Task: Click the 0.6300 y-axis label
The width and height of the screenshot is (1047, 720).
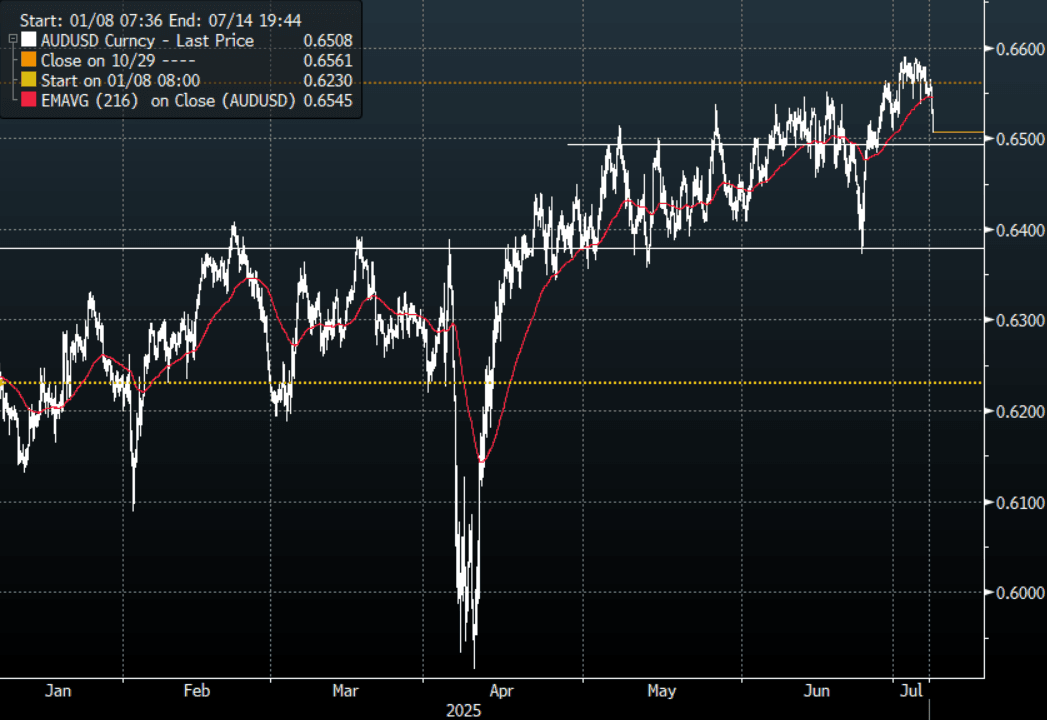Action: [1020, 321]
